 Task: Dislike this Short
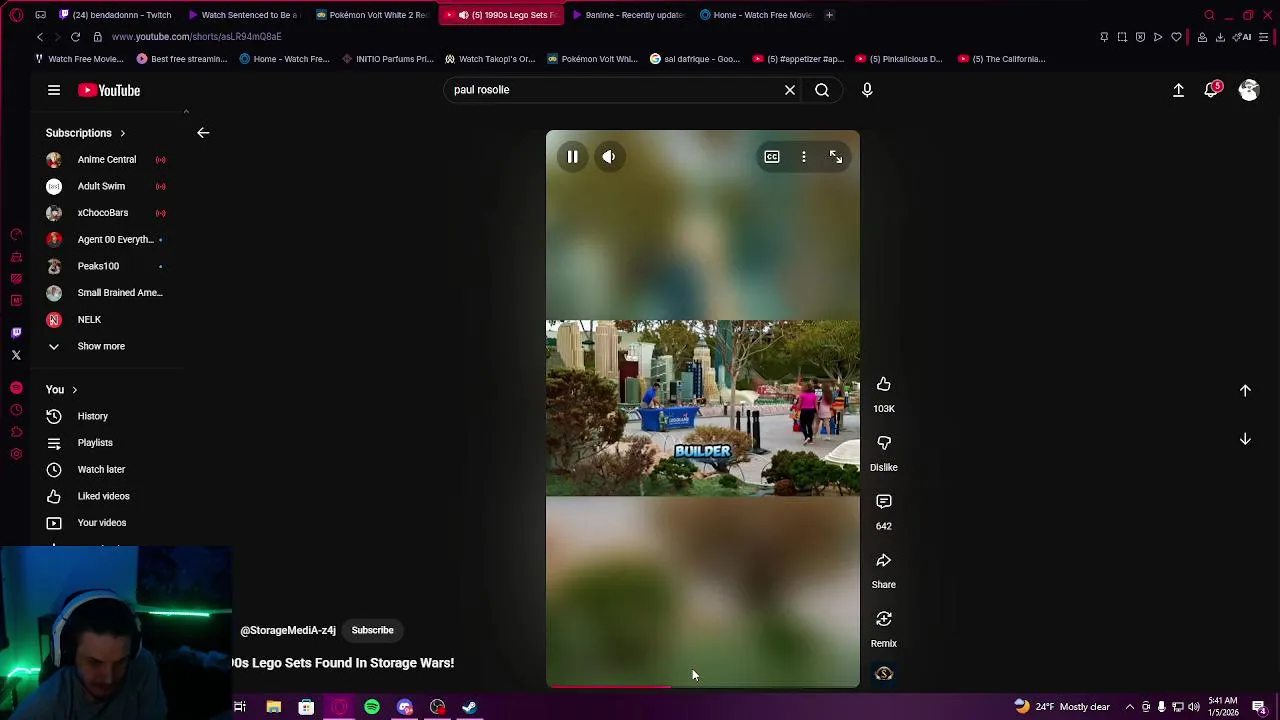(884, 443)
